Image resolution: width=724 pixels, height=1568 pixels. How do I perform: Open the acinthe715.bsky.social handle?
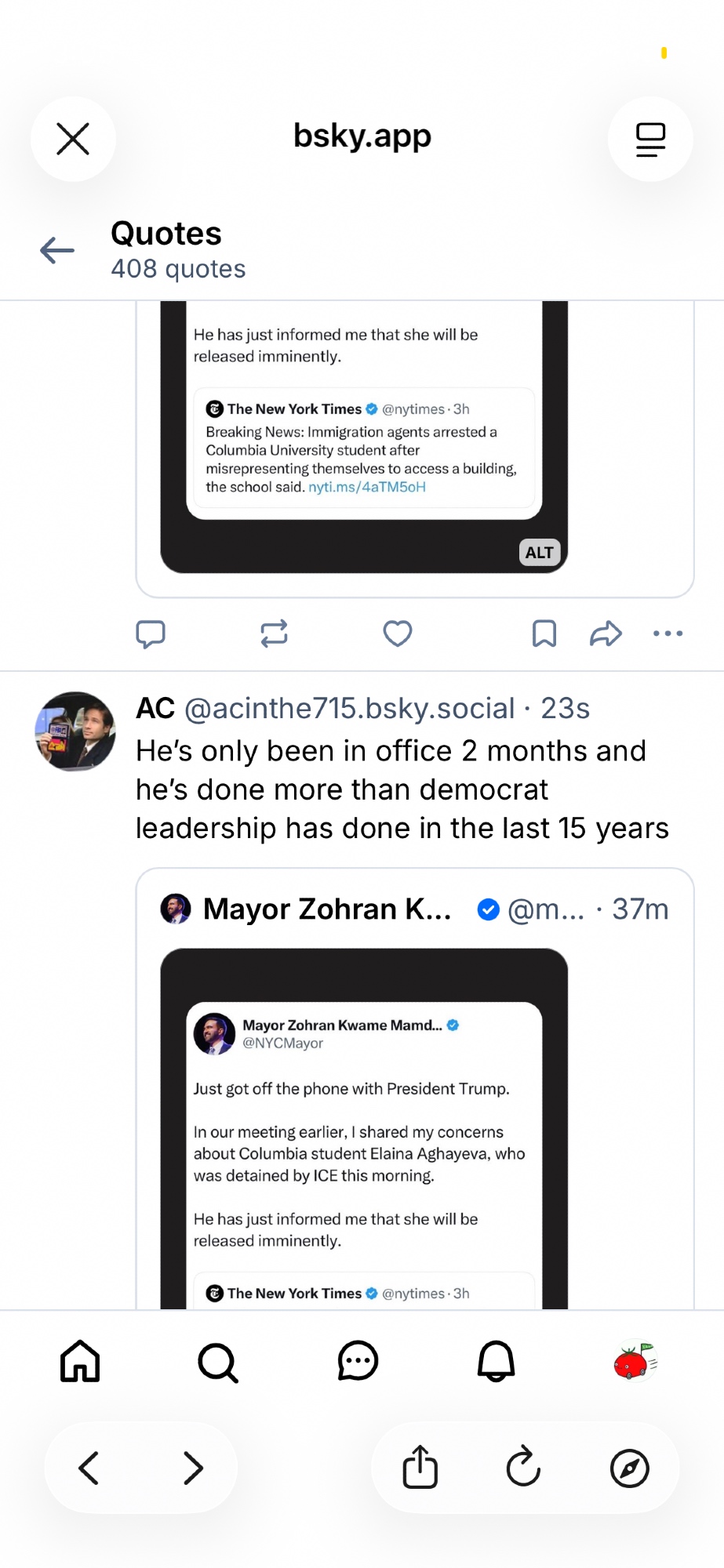[349, 709]
